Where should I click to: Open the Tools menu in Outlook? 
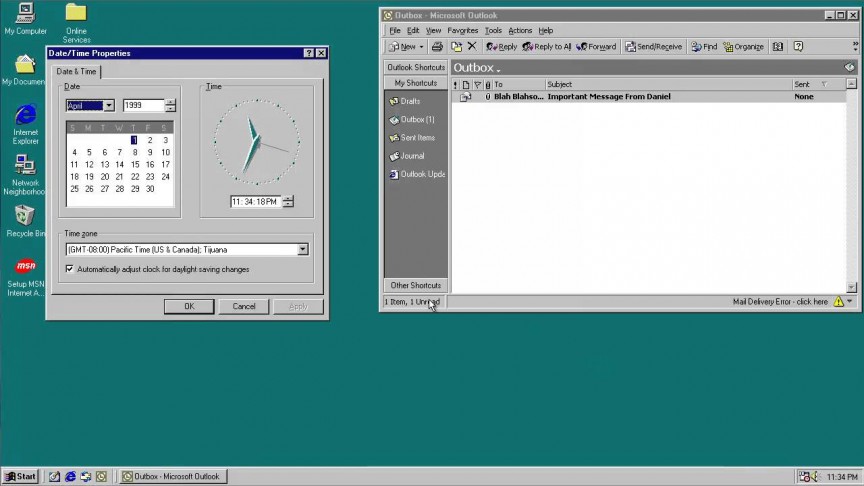pos(493,31)
